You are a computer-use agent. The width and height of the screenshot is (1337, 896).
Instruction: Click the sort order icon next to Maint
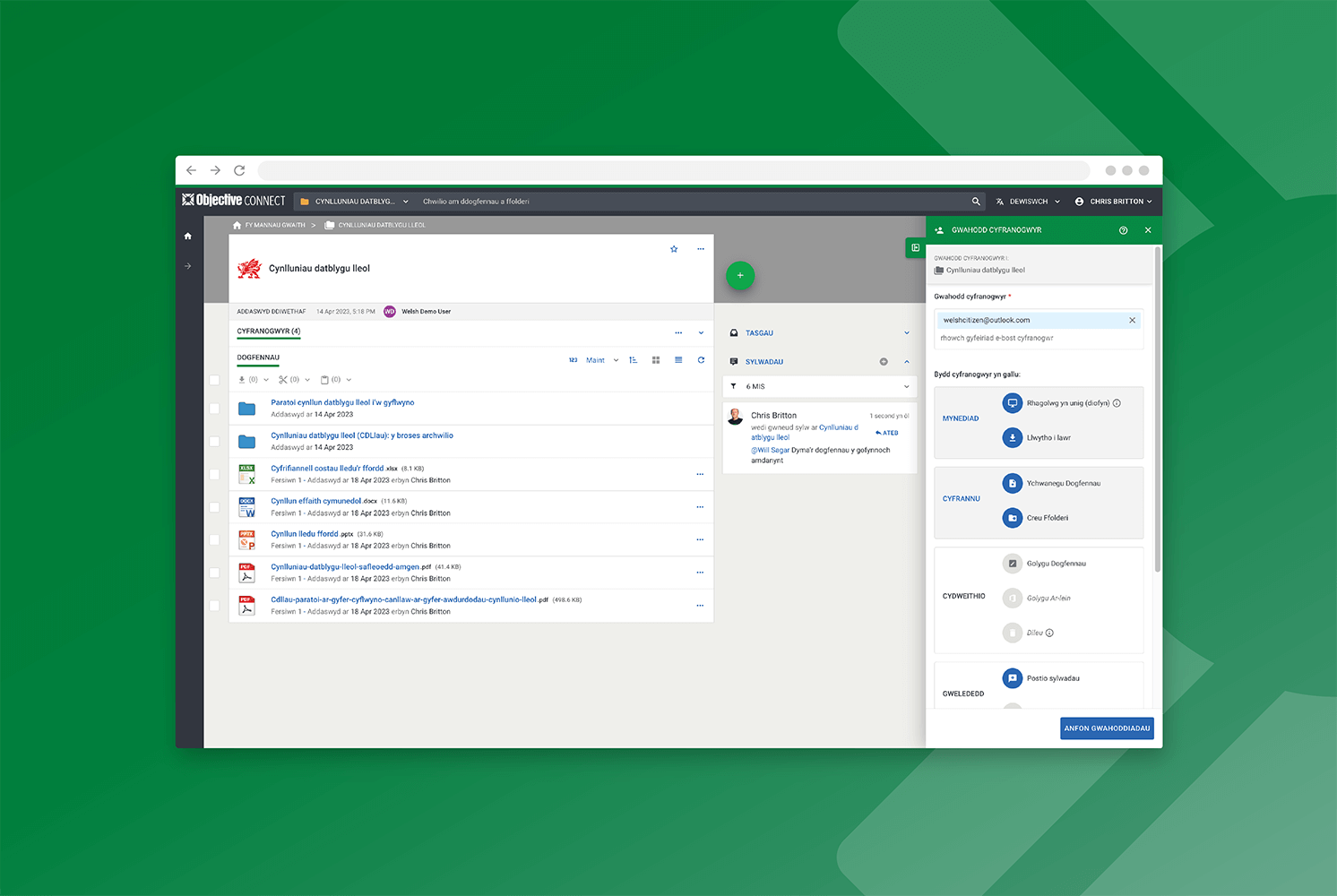point(633,359)
